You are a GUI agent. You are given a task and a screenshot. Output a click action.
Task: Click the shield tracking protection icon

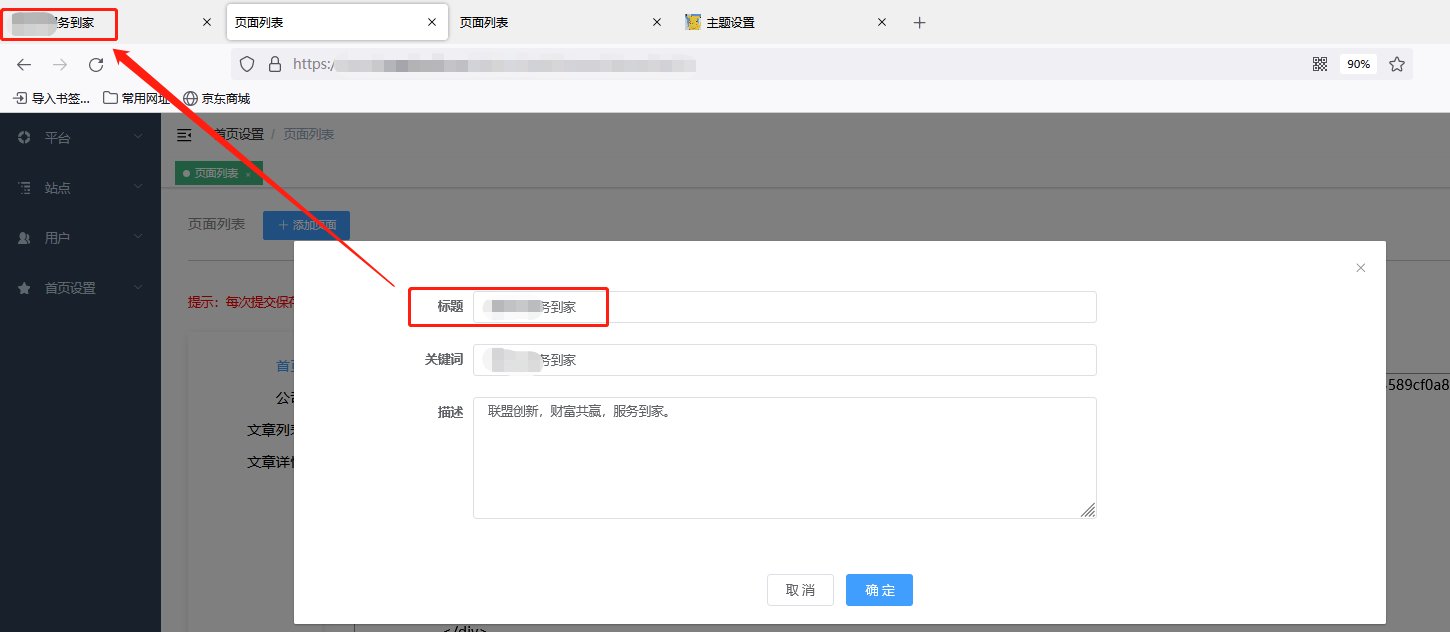[x=247, y=64]
